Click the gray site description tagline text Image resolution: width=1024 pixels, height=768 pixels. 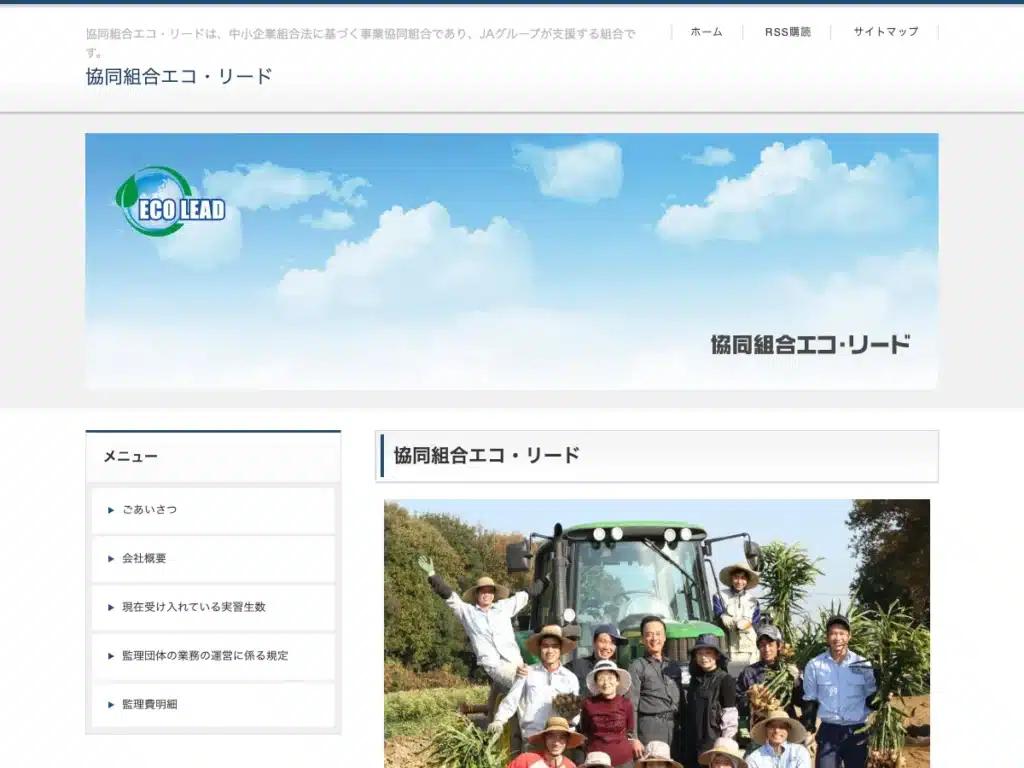coord(360,42)
